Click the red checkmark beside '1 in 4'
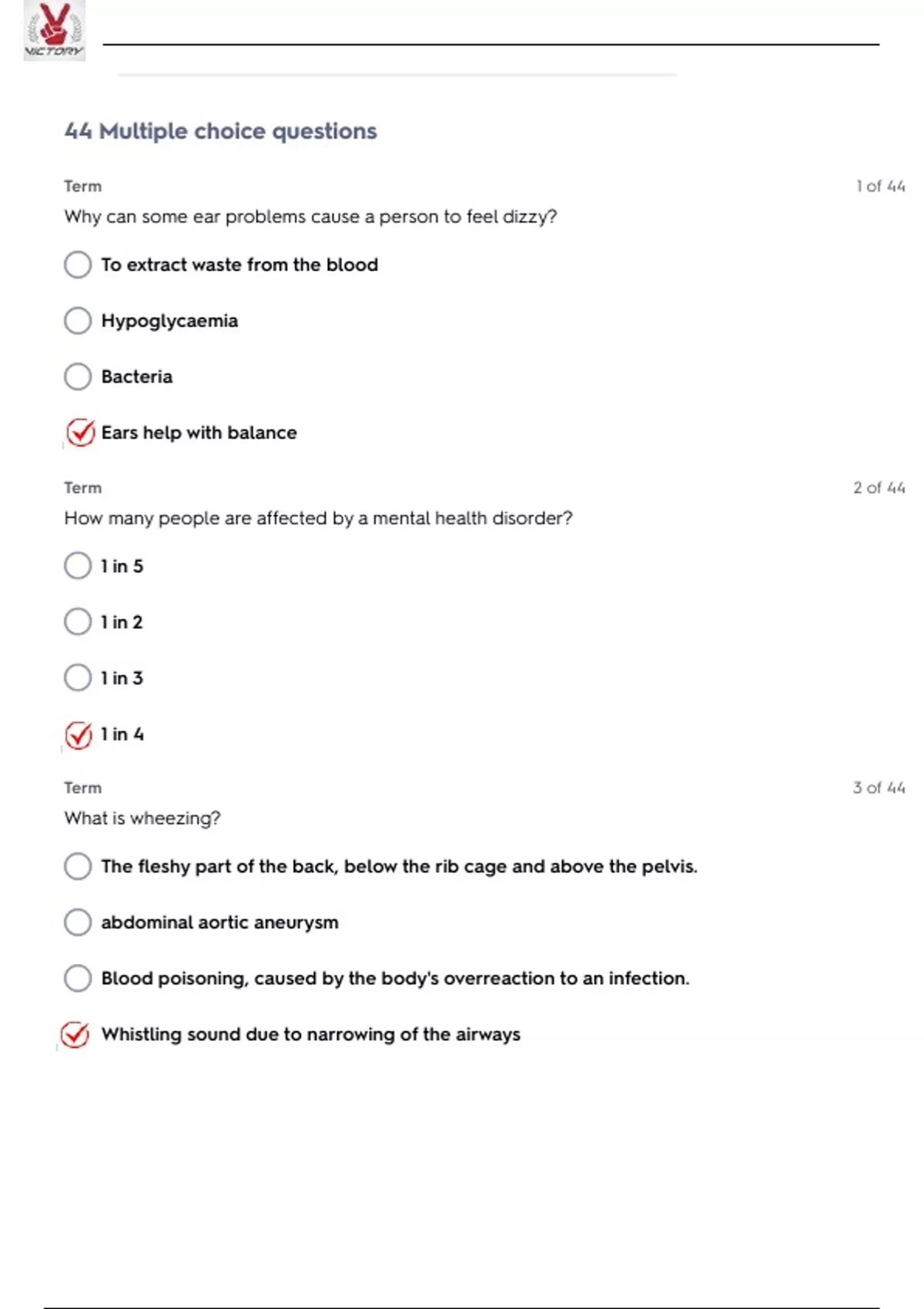Image resolution: width=924 pixels, height=1309 pixels. point(79,735)
